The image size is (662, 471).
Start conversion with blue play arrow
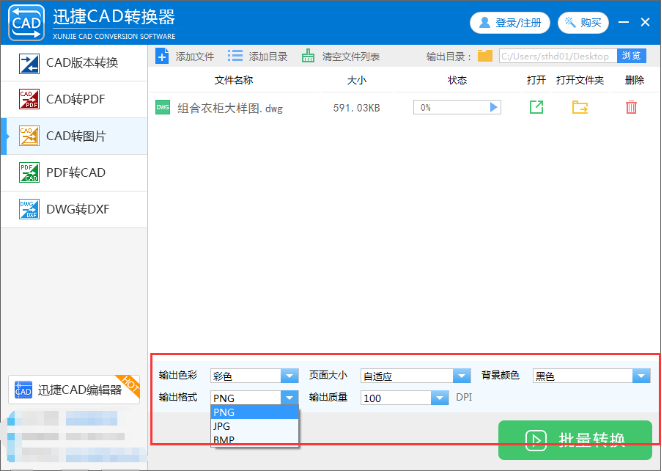click(493, 107)
